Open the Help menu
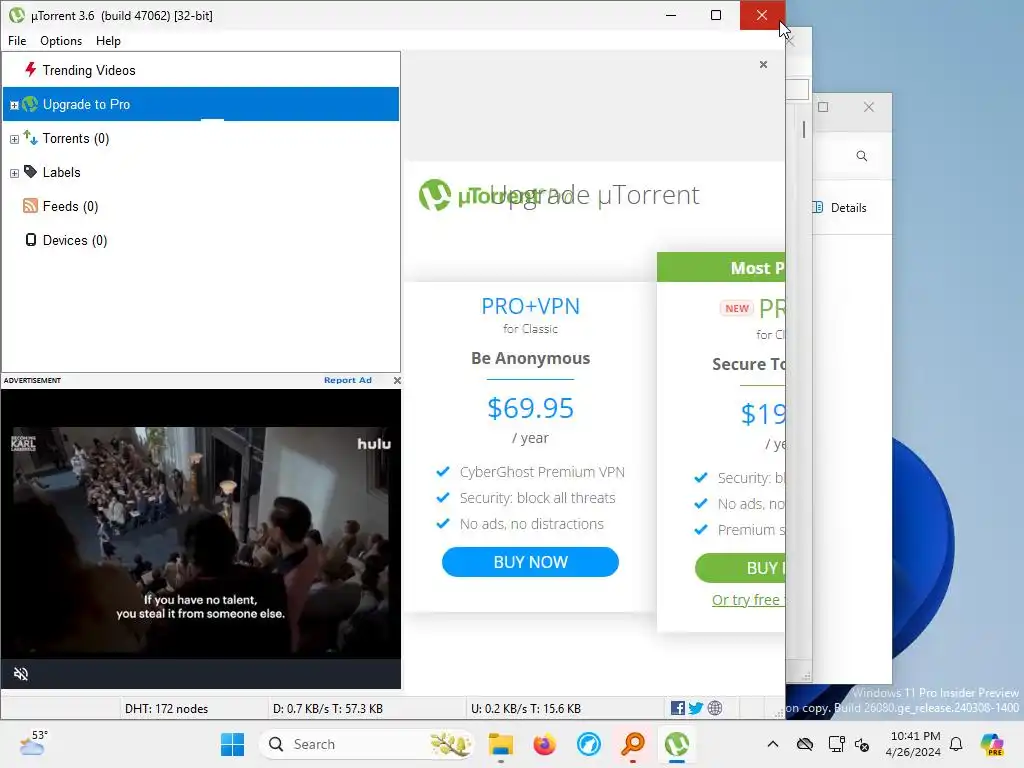1024x768 pixels. point(108,40)
